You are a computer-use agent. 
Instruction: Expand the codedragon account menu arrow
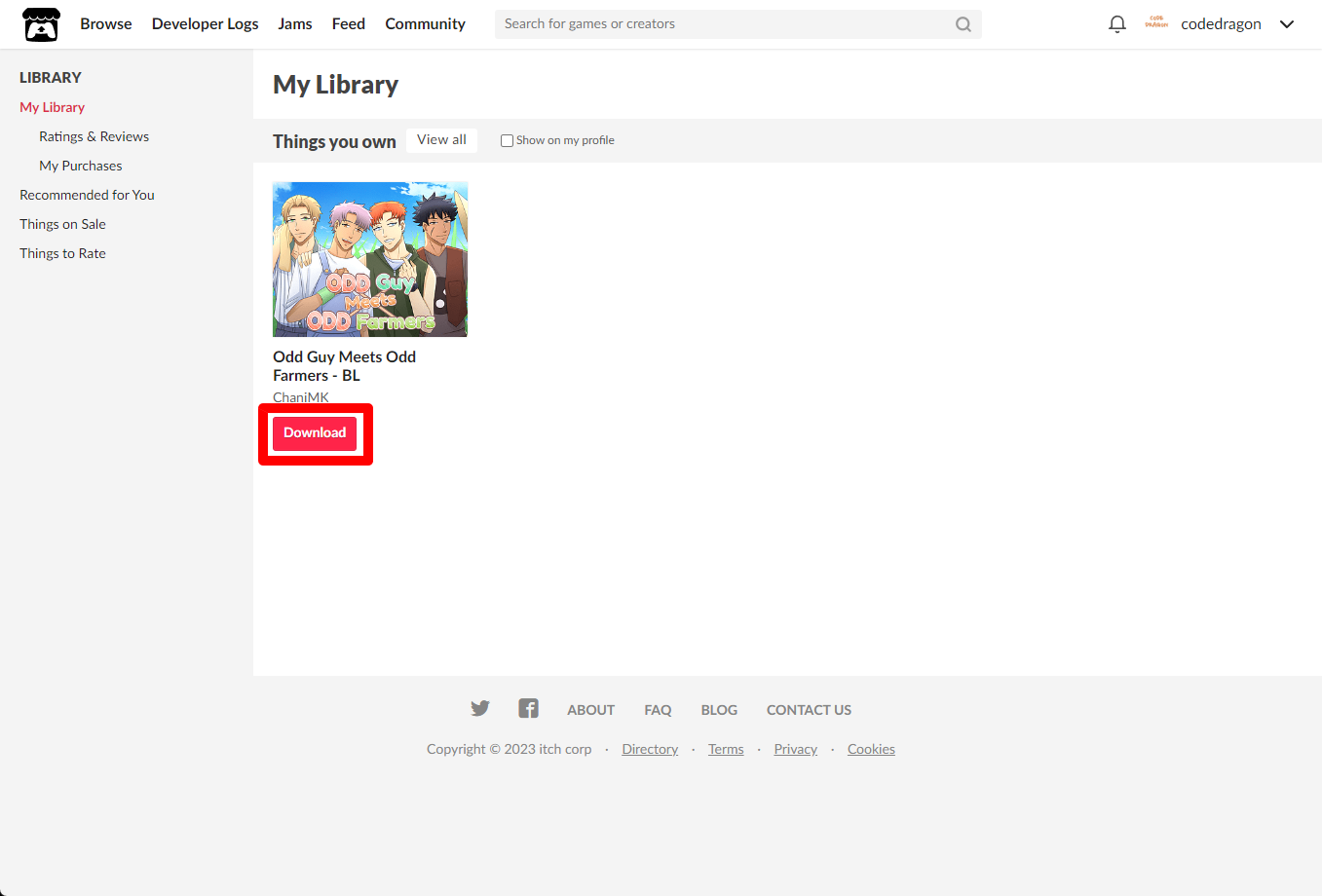pyautogui.click(x=1287, y=24)
